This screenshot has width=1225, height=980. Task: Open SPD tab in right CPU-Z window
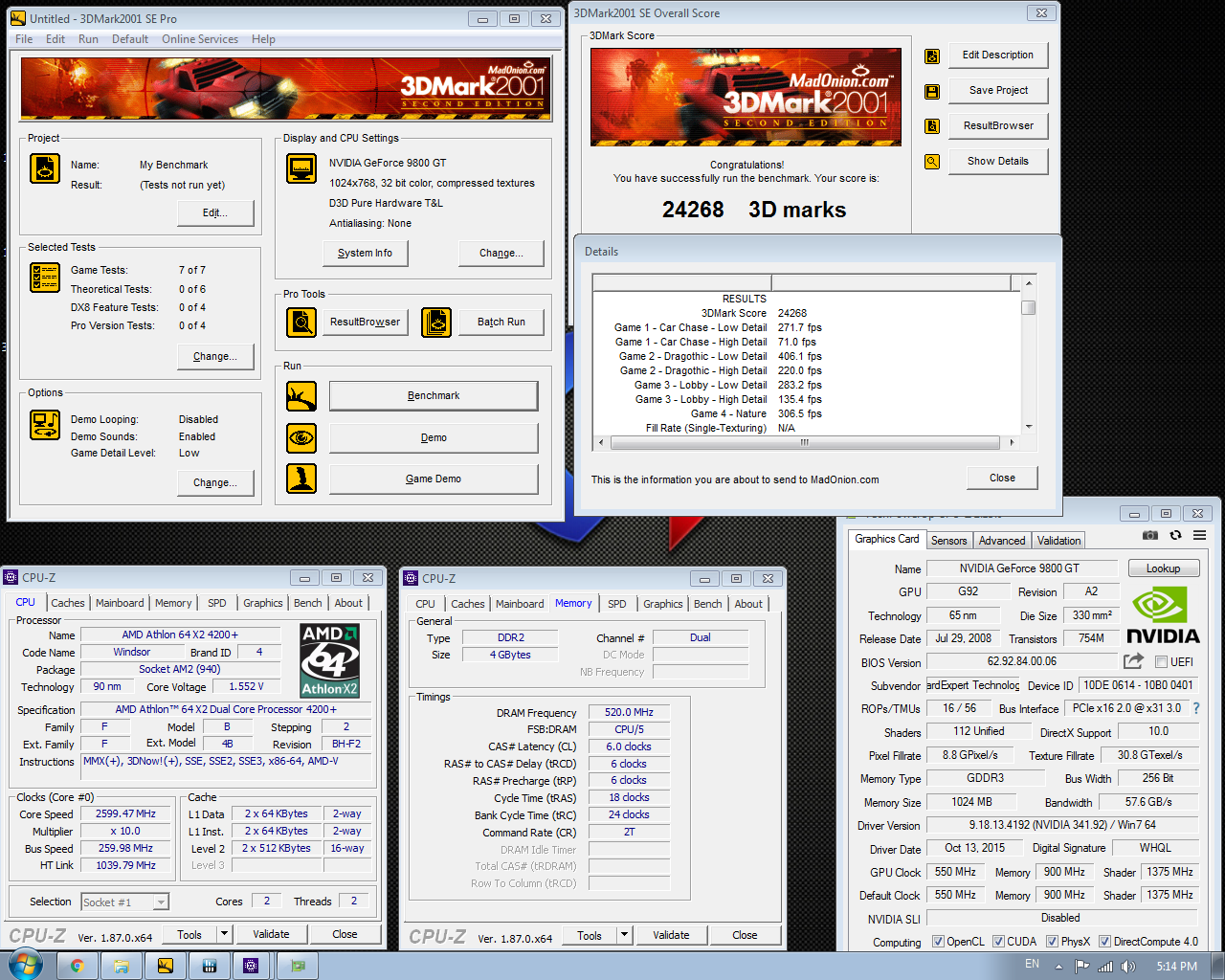click(617, 604)
